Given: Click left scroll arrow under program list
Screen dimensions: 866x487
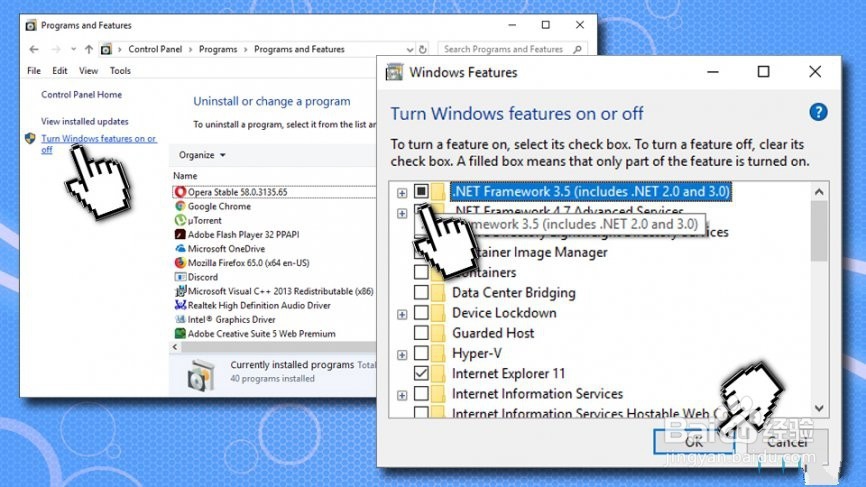Looking at the screenshot, I should click(x=175, y=347).
